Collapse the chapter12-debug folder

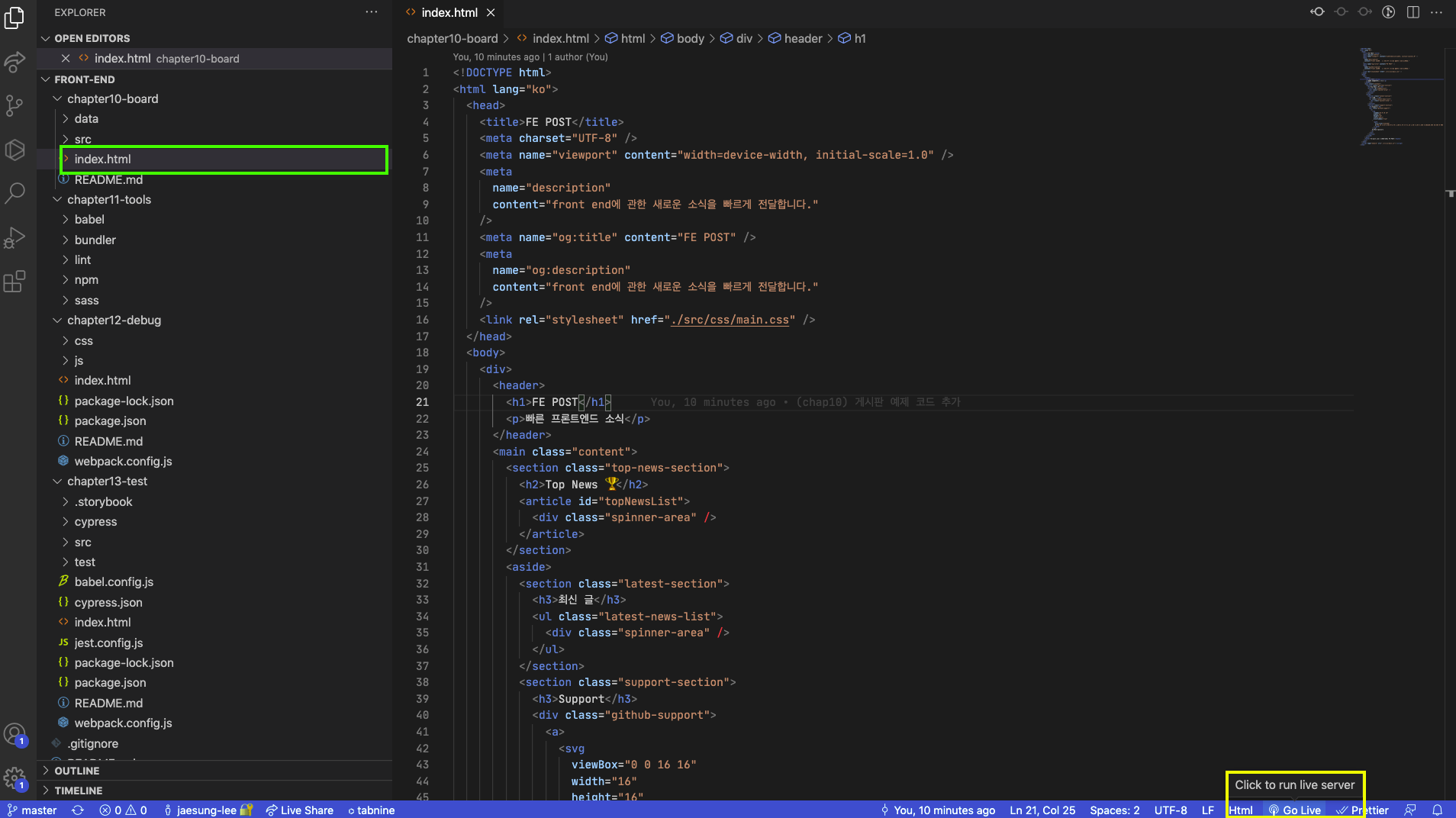tap(214, 320)
